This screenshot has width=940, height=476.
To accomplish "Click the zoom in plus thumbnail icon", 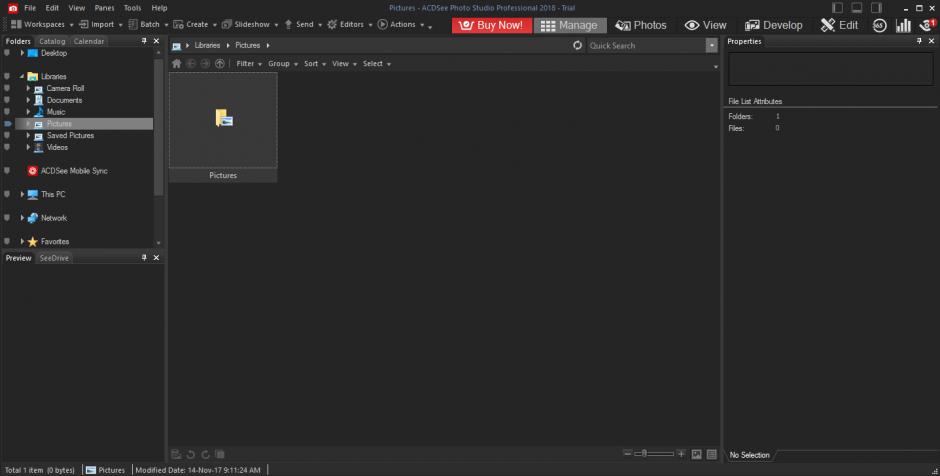I will click(x=681, y=454).
